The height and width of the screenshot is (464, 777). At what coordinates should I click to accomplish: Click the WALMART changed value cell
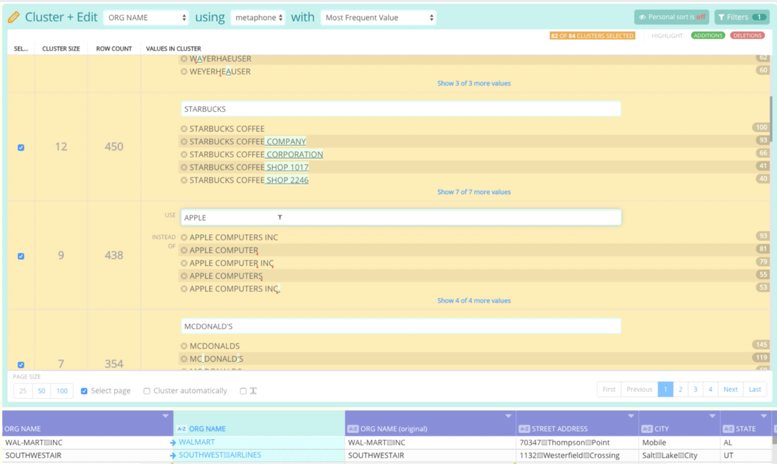(259, 442)
